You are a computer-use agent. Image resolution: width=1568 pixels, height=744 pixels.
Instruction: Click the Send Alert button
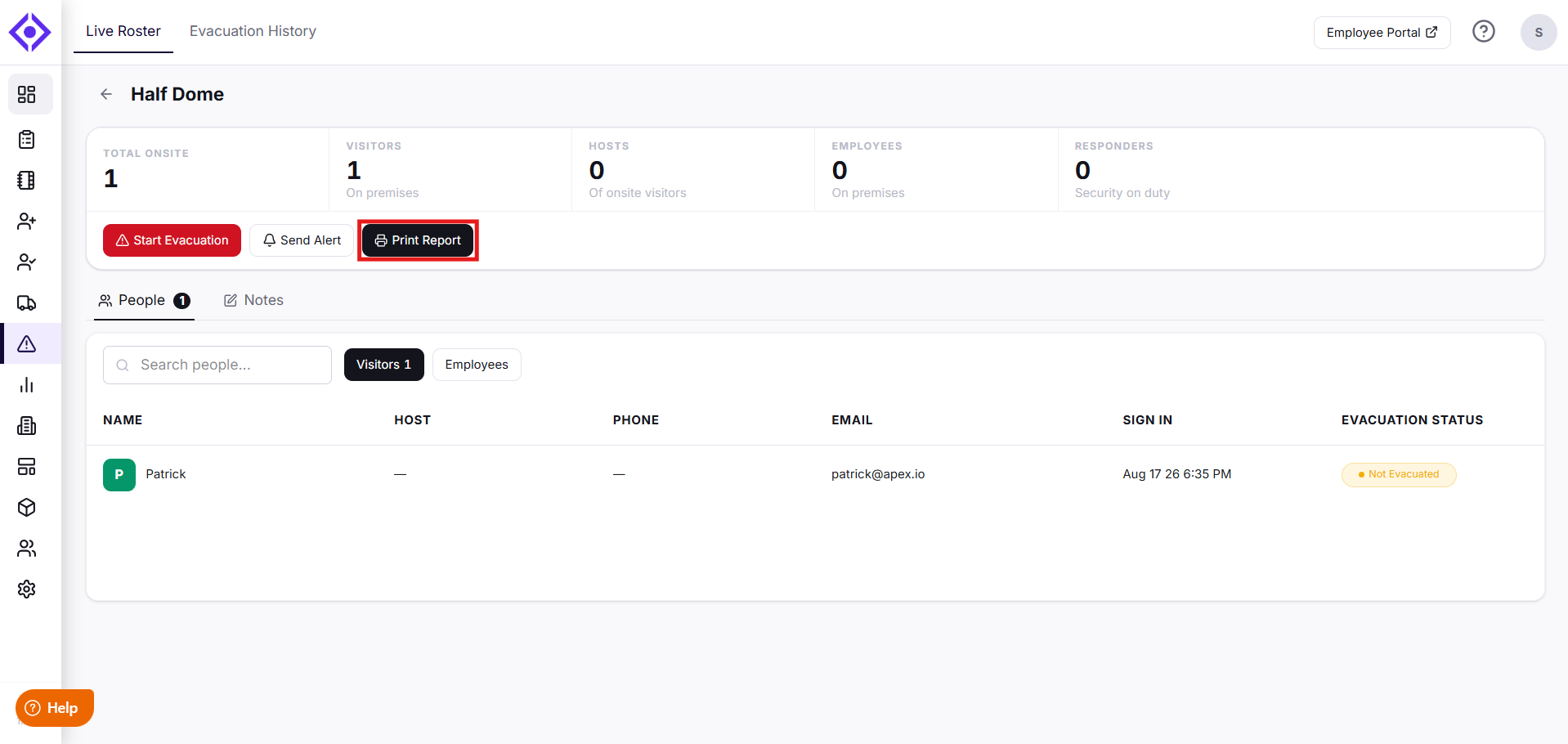coord(302,240)
